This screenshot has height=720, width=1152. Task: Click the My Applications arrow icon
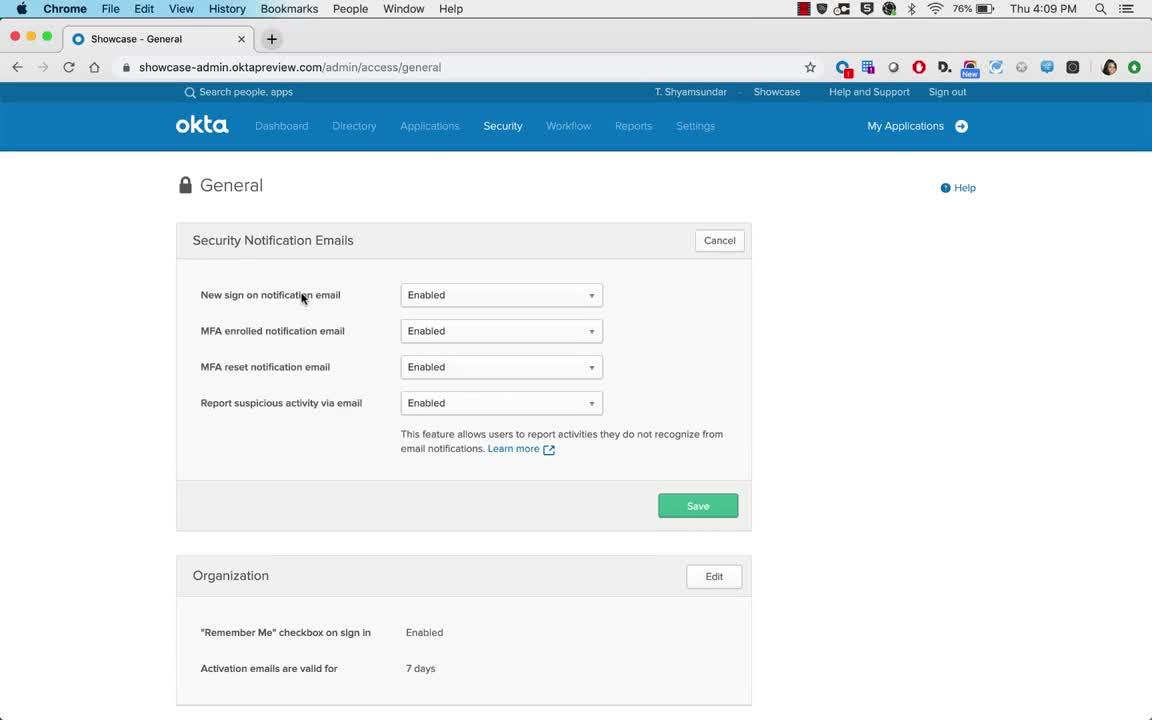click(x=961, y=126)
